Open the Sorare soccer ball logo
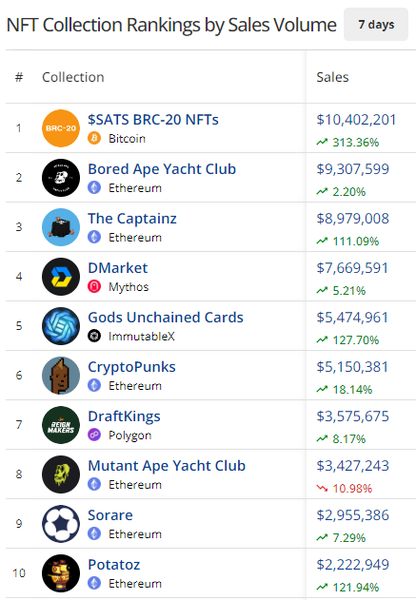The width and height of the screenshot is (416, 600). click(x=61, y=523)
